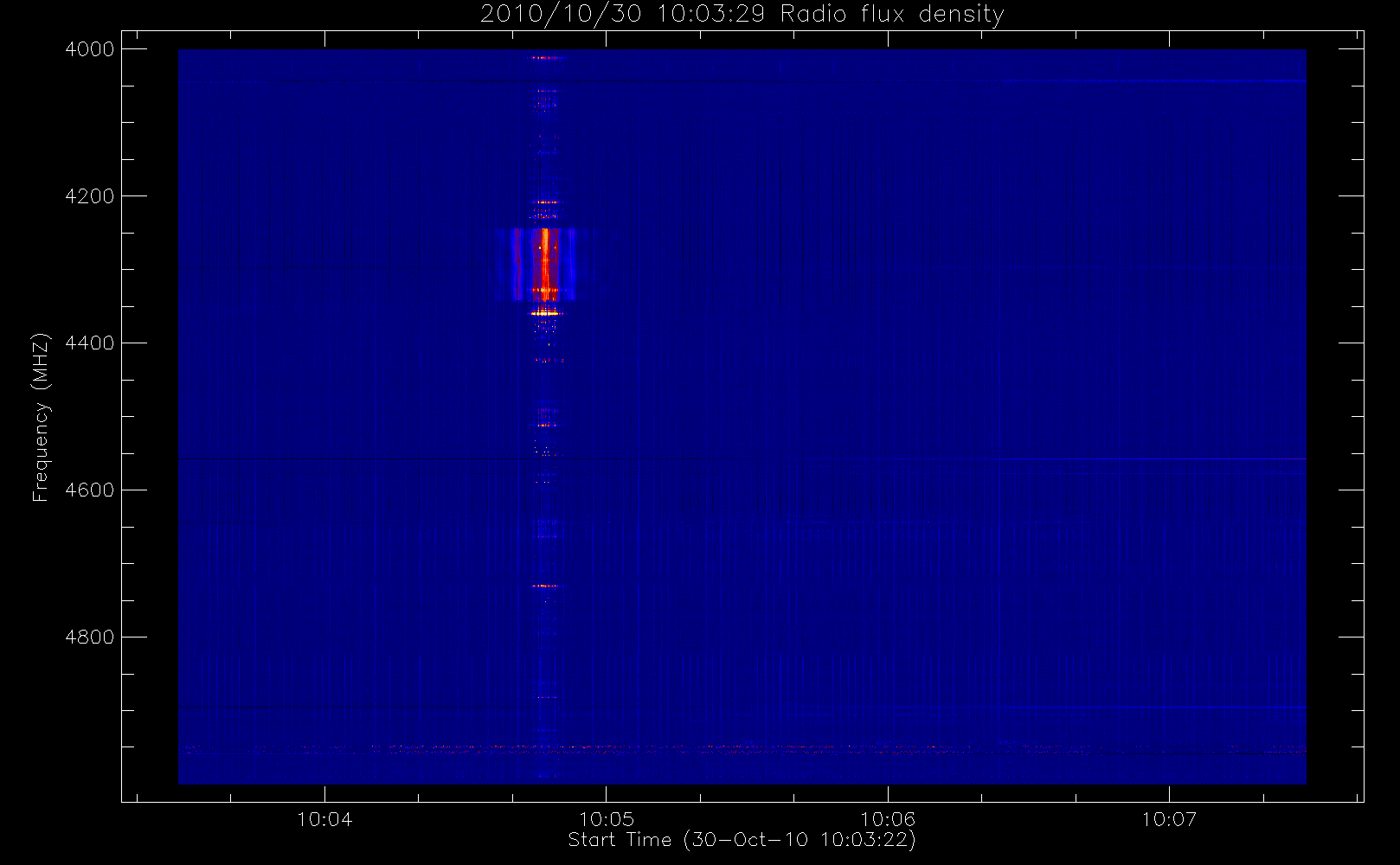Viewport: 1400px width, 865px height.
Task: Click the 10:05 time axis label
Action: coord(607,819)
